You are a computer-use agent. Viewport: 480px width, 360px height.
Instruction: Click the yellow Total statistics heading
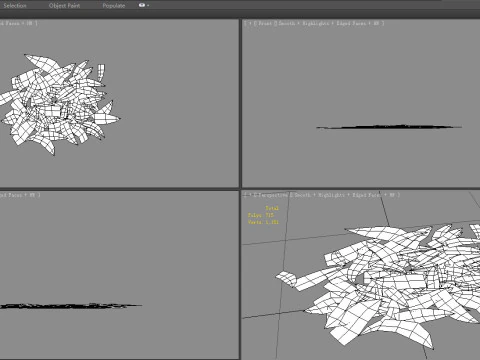pyautogui.click(x=272, y=208)
